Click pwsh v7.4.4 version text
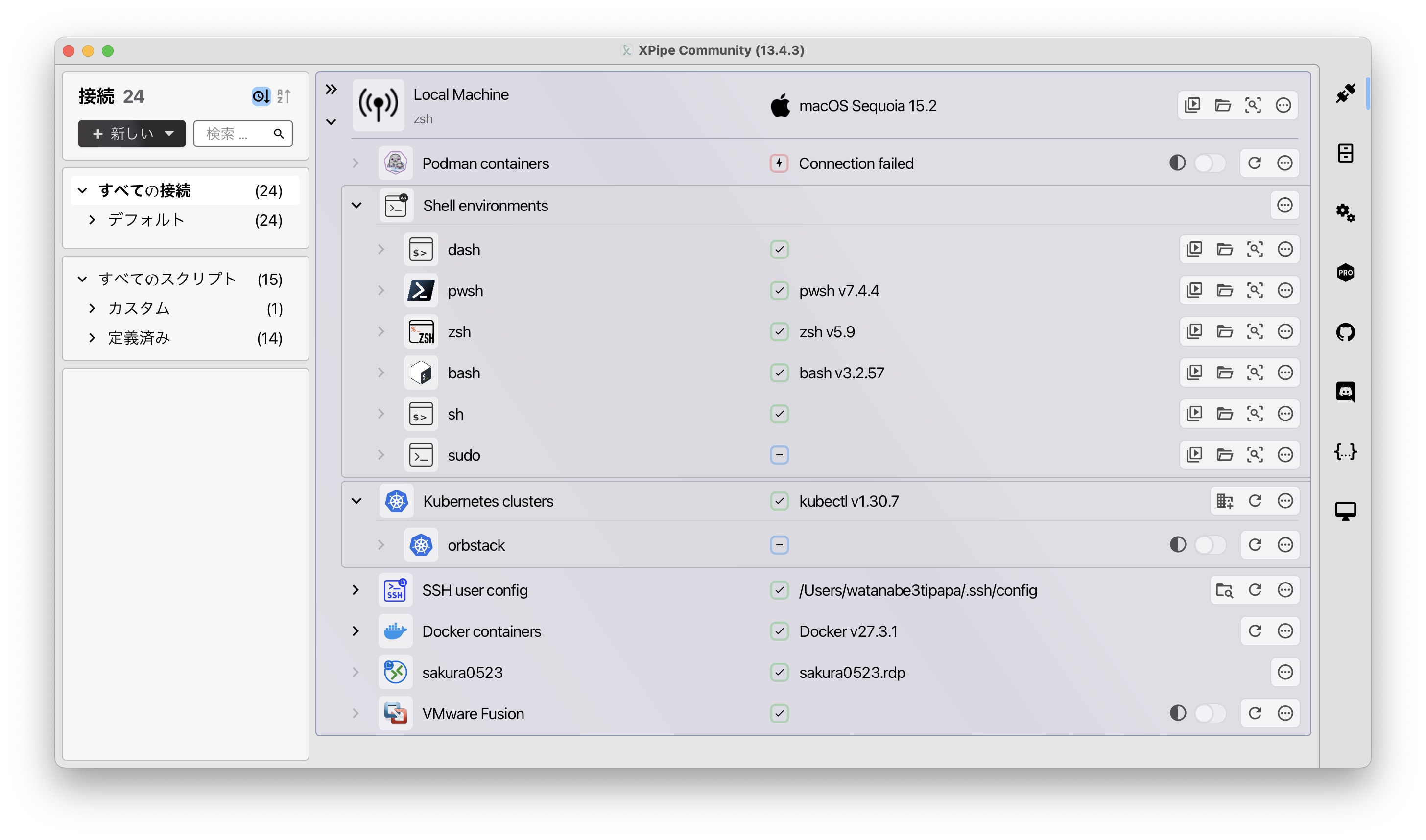Screen dimensions: 1426x840 coord(839,290)
